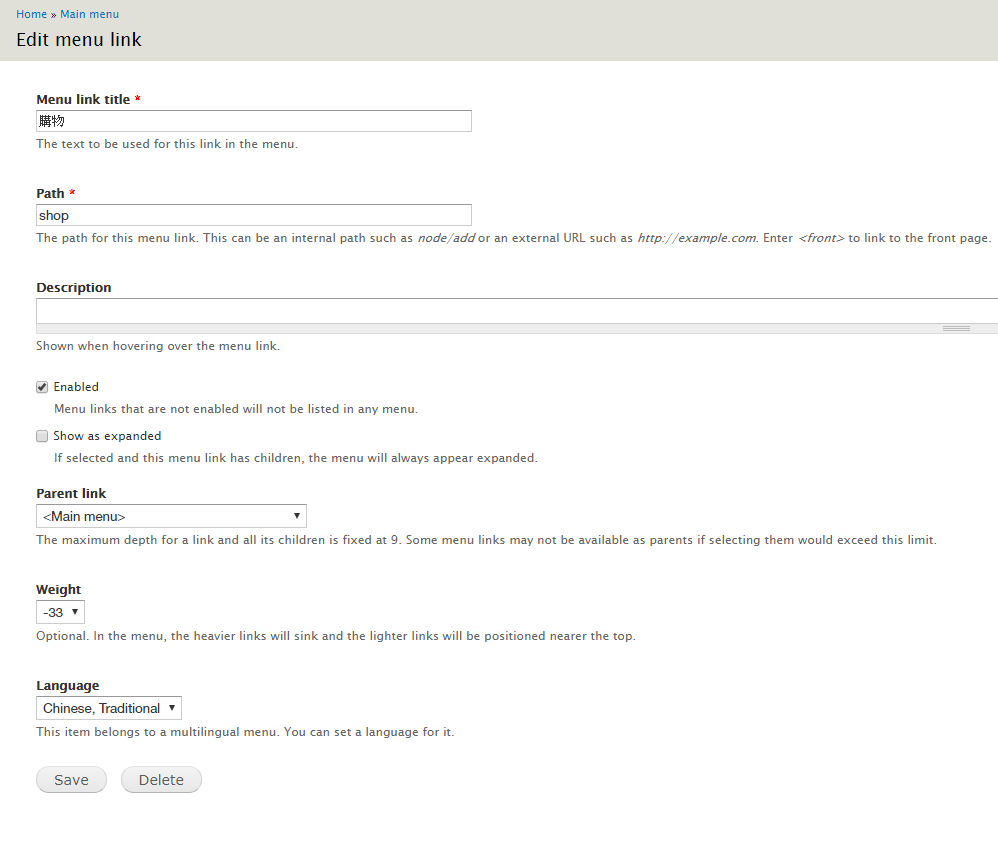Open the Weight dropdown showing -33

pos(60,612)
